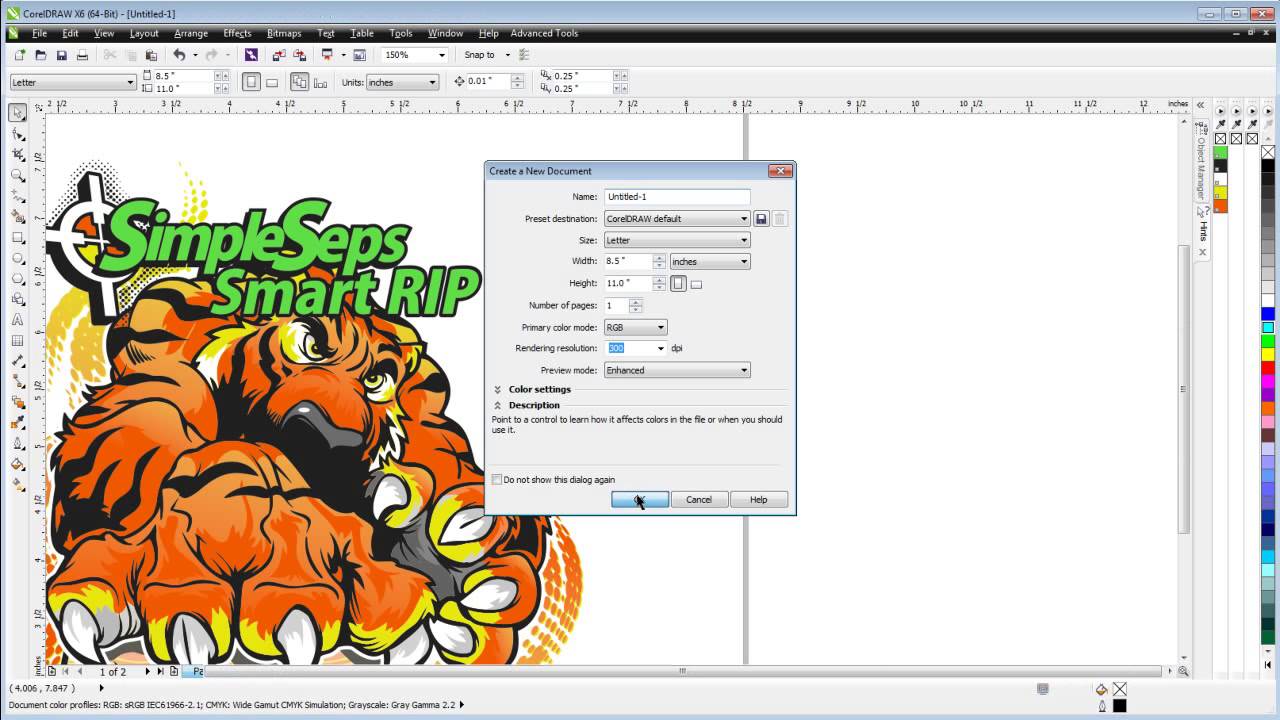Open the Advanced Tools menu

point(544,33)
